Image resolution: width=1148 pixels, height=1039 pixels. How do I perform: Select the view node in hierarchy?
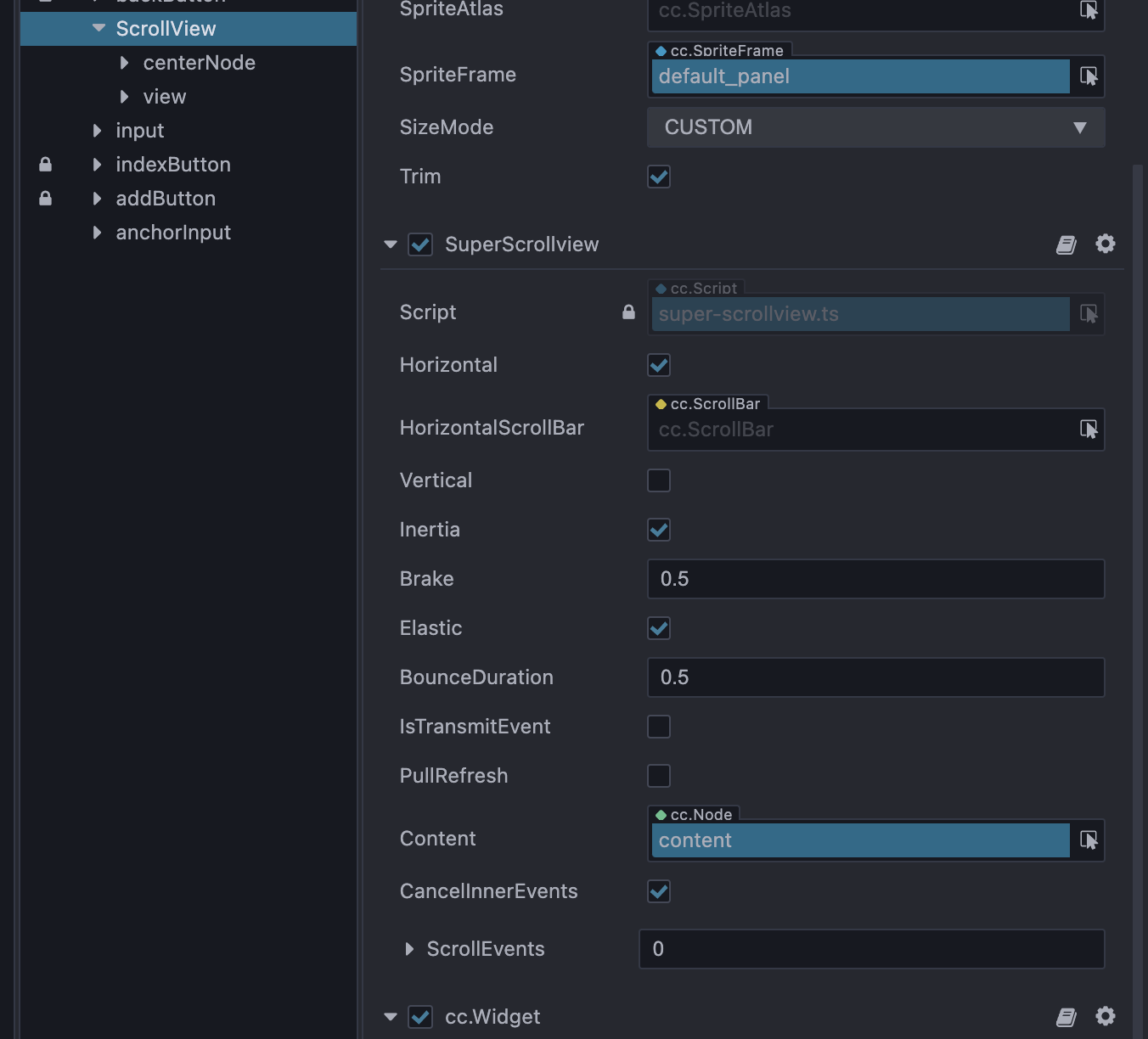[x=164, y=96]
